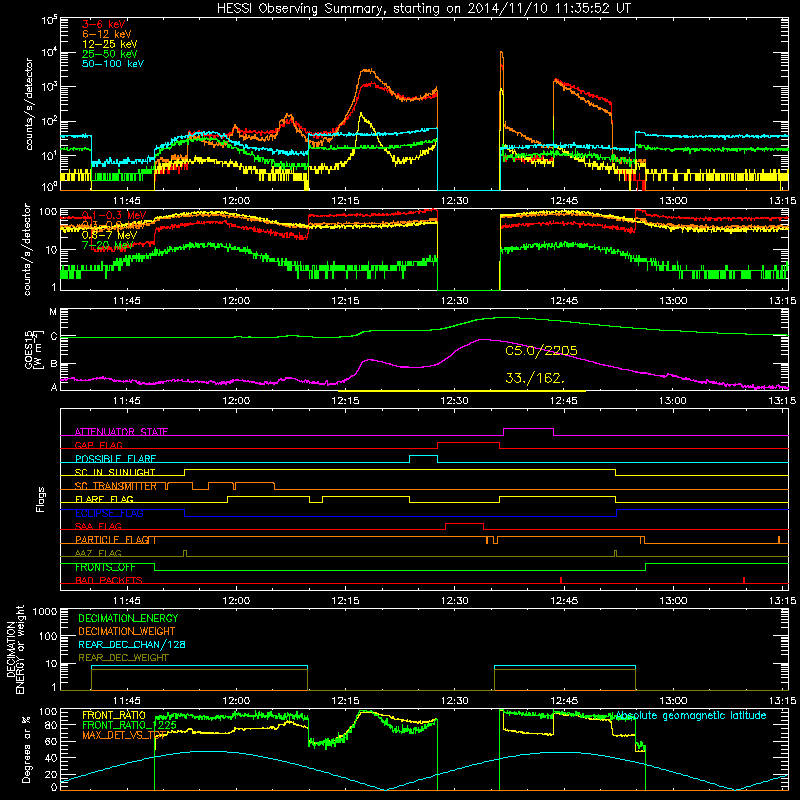Select the GOES15 axis label
Image resolution: width=800 pixels, height=800 pixels.
tap(33, 349)
